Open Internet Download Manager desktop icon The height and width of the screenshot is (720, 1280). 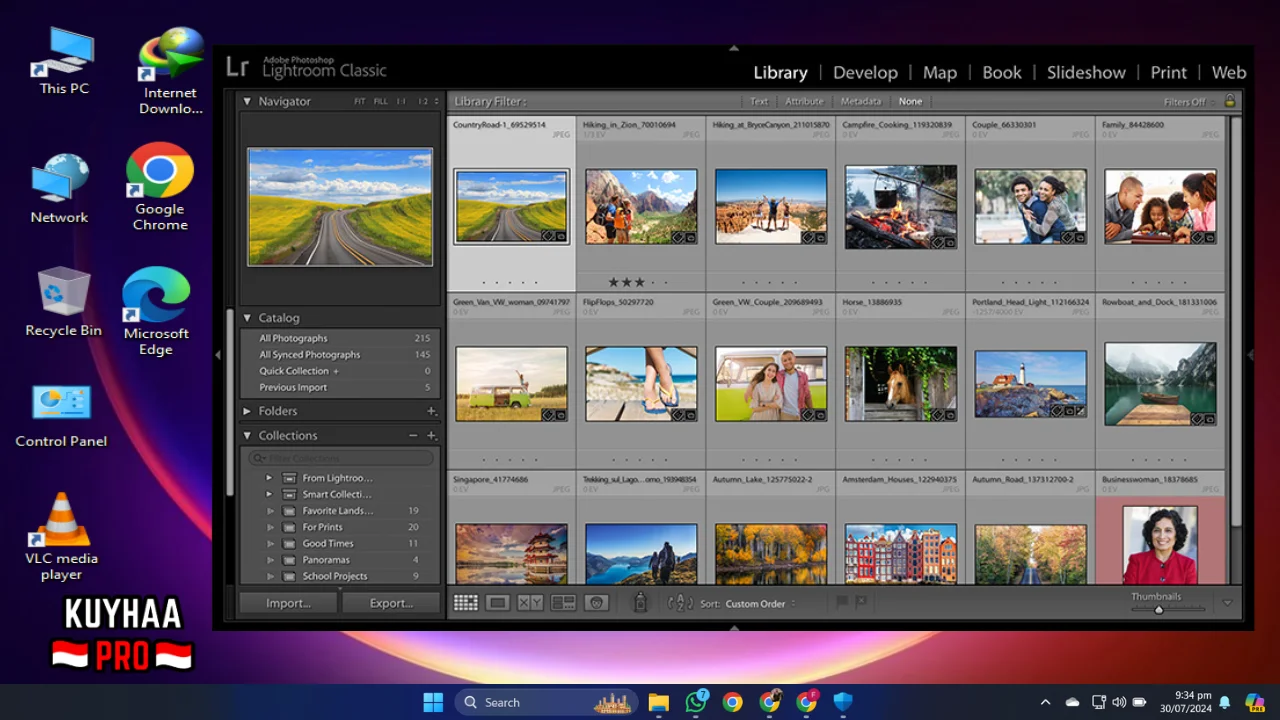click(170, 71)
